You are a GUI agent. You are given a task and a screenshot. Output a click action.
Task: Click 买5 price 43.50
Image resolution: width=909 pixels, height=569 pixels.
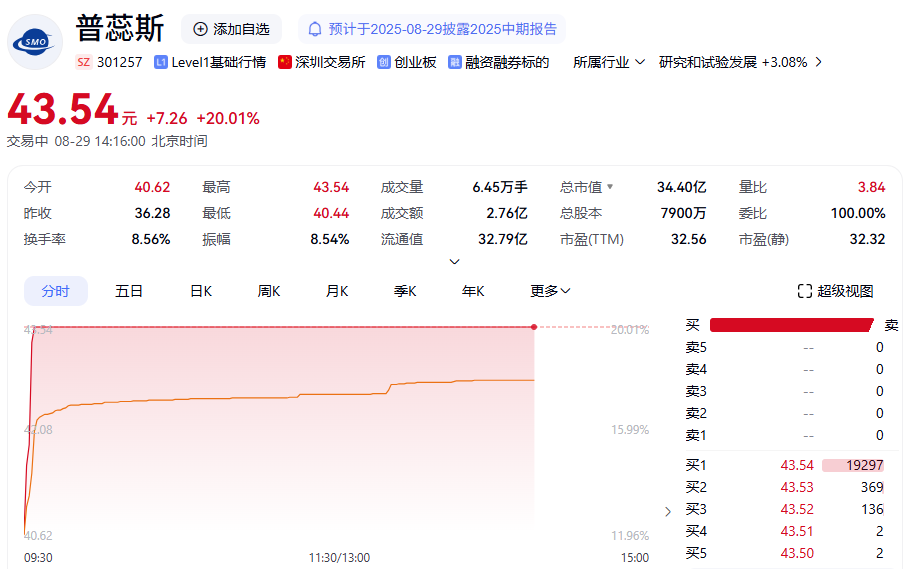click(x=797, y=553)
